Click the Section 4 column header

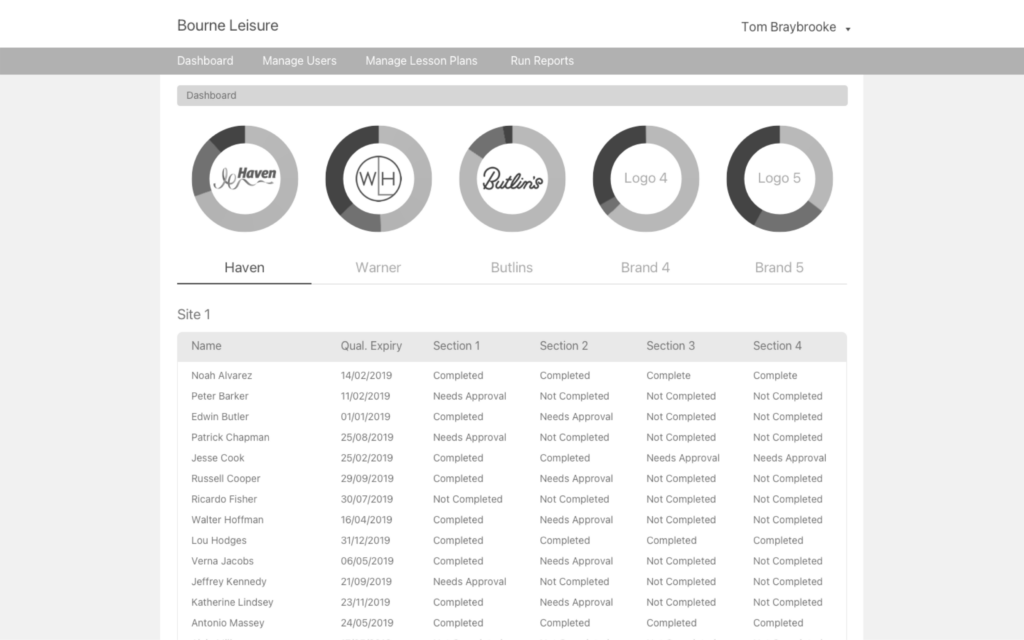coord(777,346)
